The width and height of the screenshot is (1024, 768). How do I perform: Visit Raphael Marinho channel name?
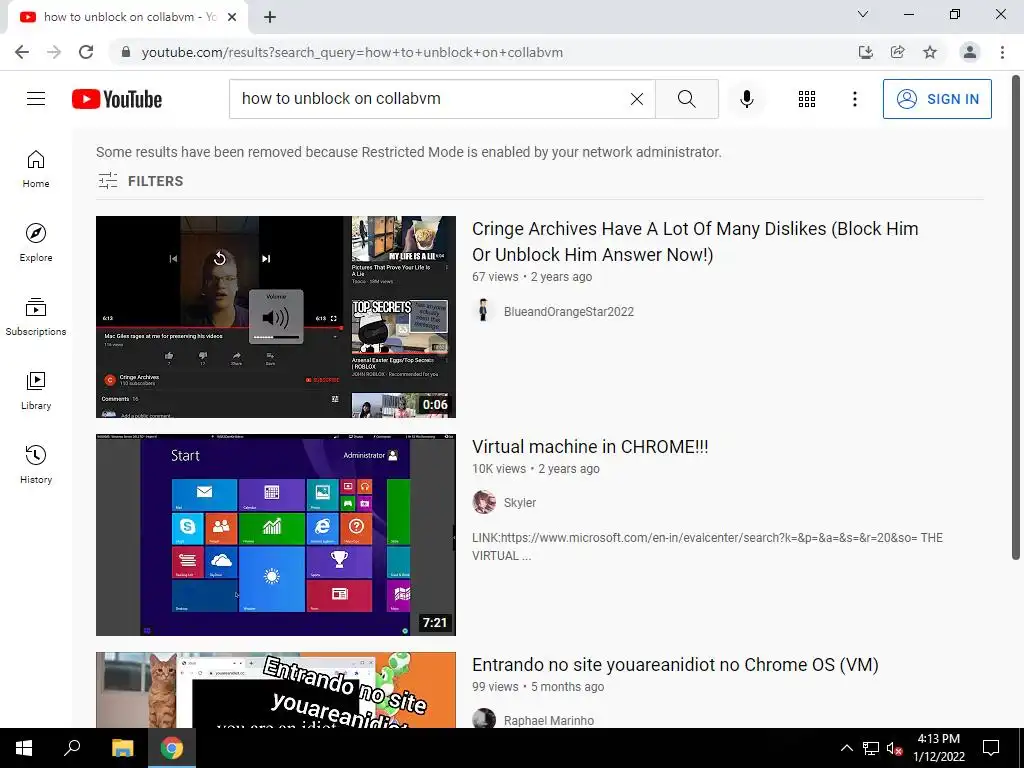coord(549,720)
